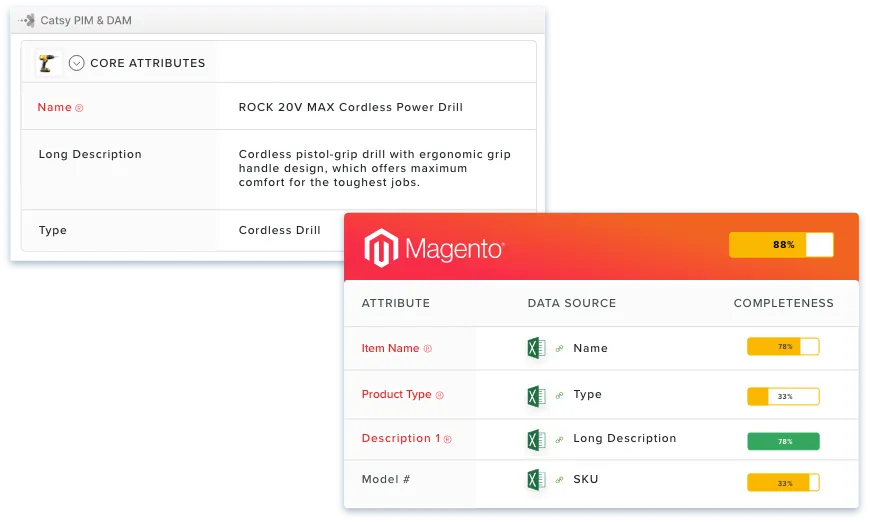The height and width of the screenshot is (522, 870).
Task: Click the link icon beside SKU data source
Action: click(559, 480)
